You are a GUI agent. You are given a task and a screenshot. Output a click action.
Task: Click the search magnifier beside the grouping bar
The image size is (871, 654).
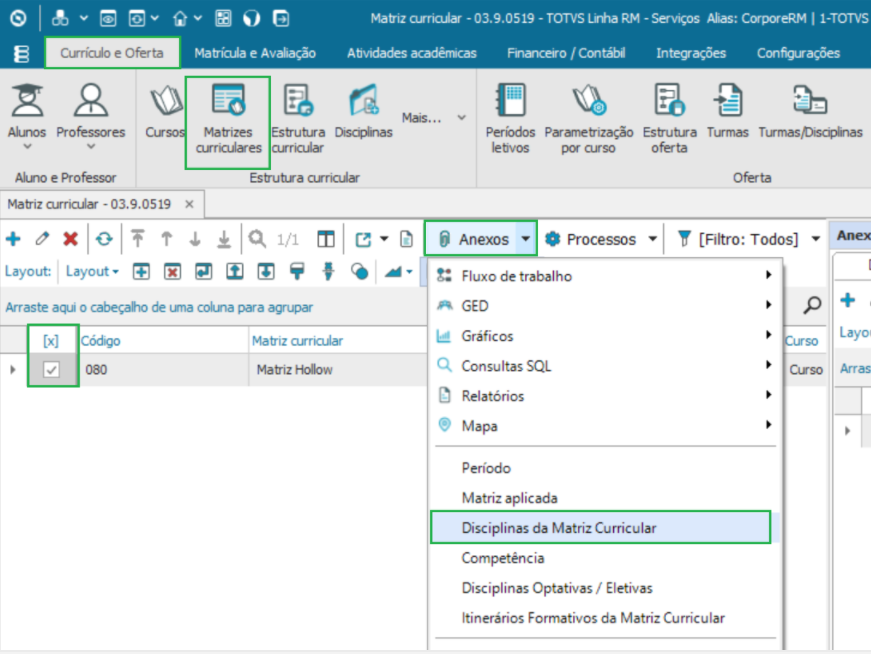pos(812,304)
